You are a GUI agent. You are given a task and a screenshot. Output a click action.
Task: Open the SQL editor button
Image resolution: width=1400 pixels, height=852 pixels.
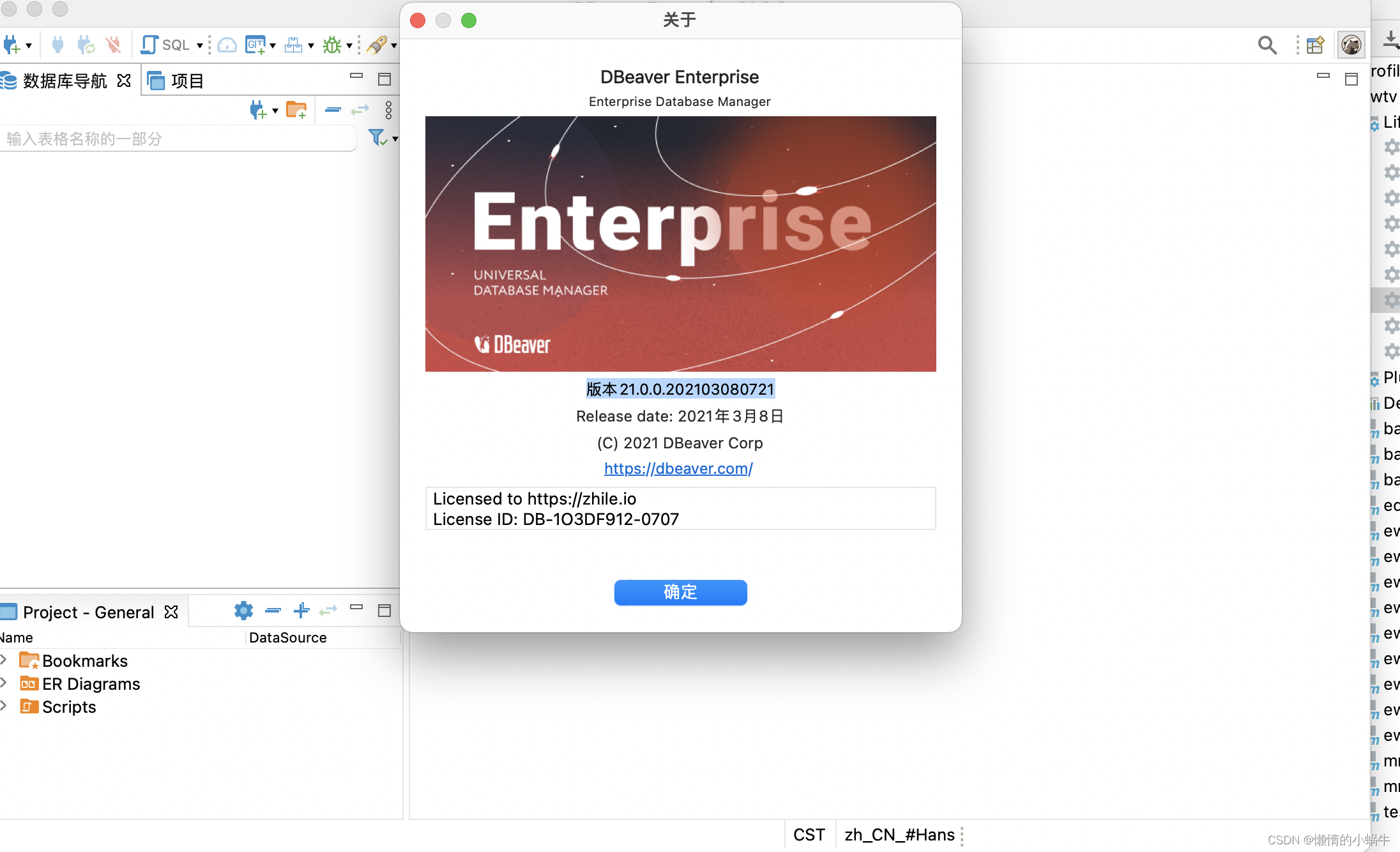point(165,45)
